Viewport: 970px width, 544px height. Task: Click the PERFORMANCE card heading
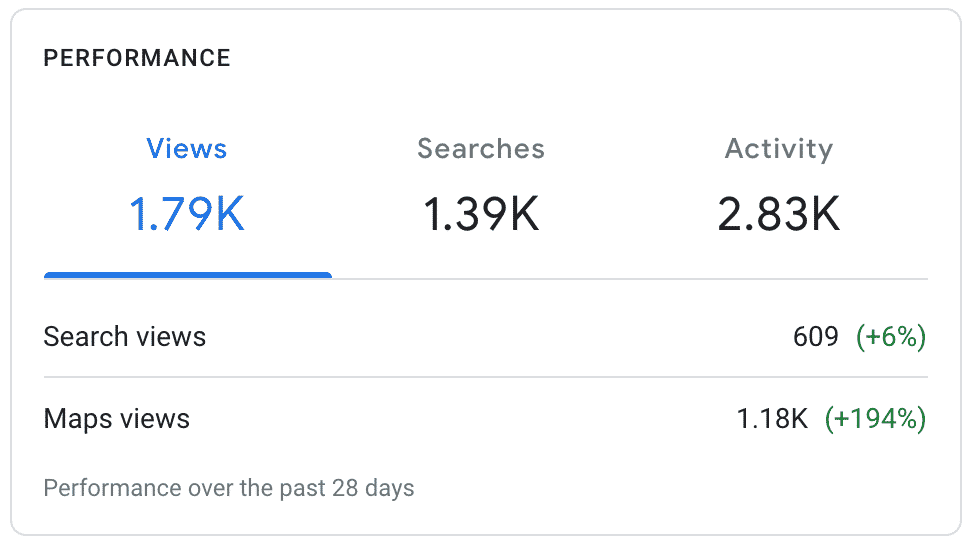pos(137,58)
